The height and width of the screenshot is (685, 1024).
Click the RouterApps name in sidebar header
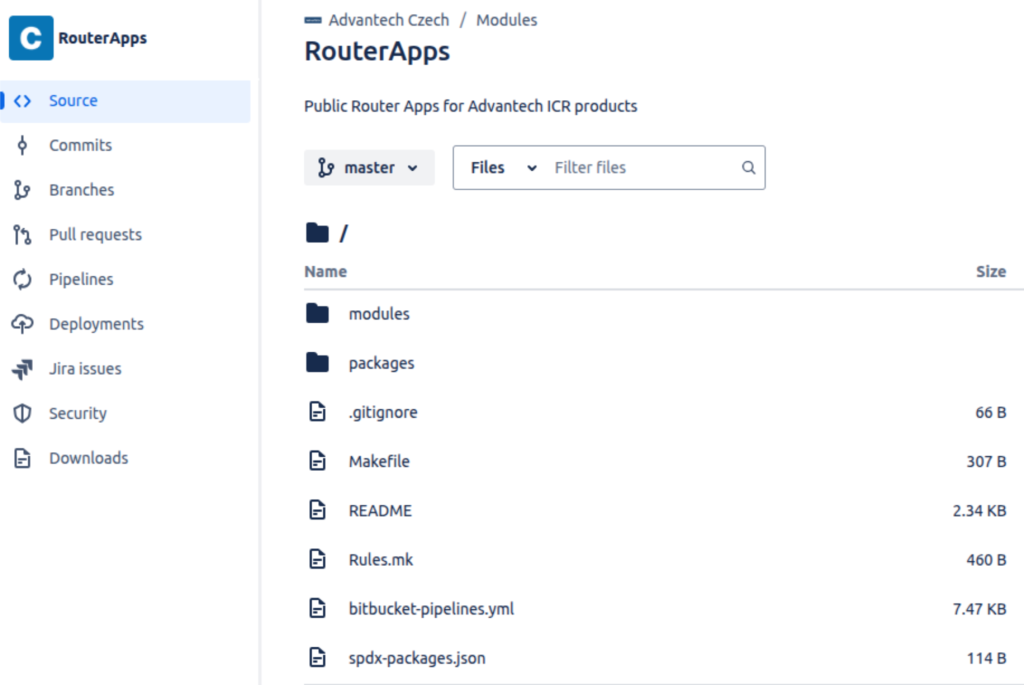click(x=103, y=38)
